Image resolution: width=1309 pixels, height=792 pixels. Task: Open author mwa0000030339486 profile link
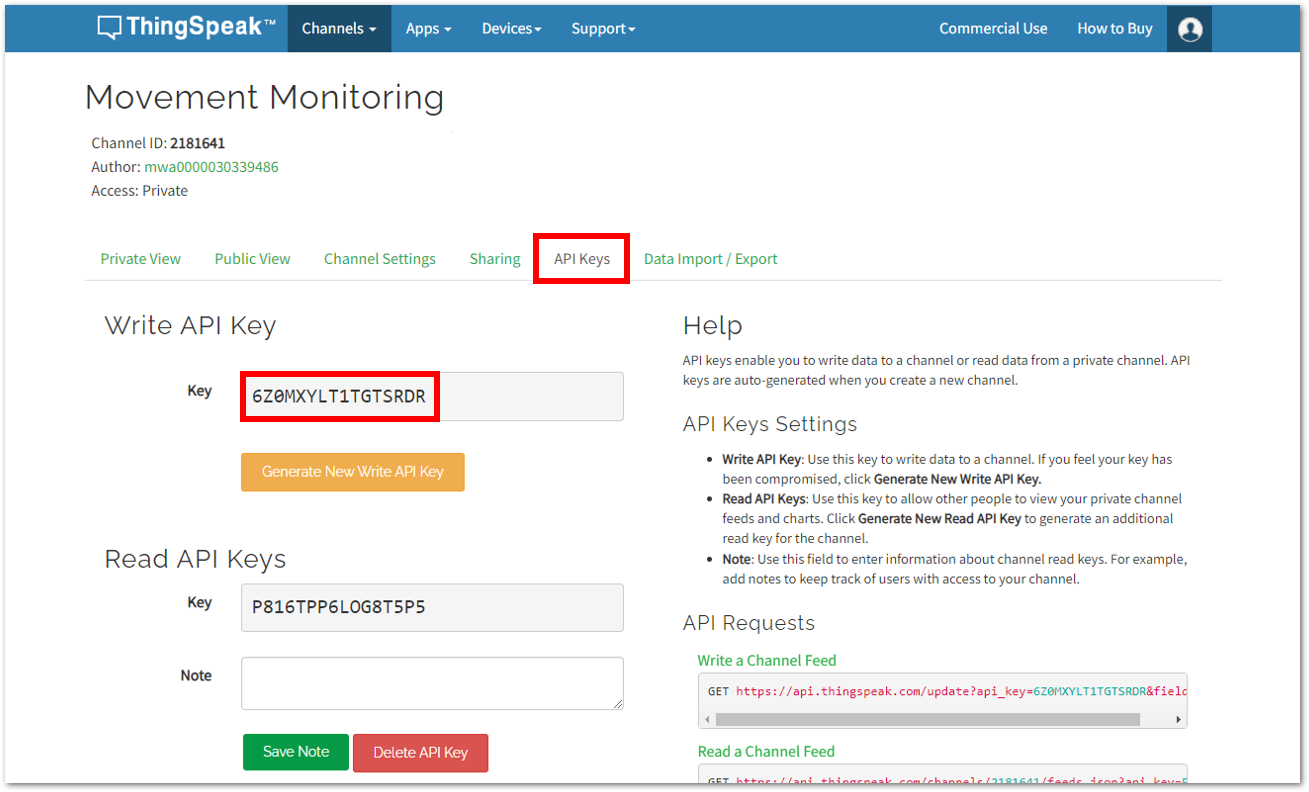[x=211, y=167]
